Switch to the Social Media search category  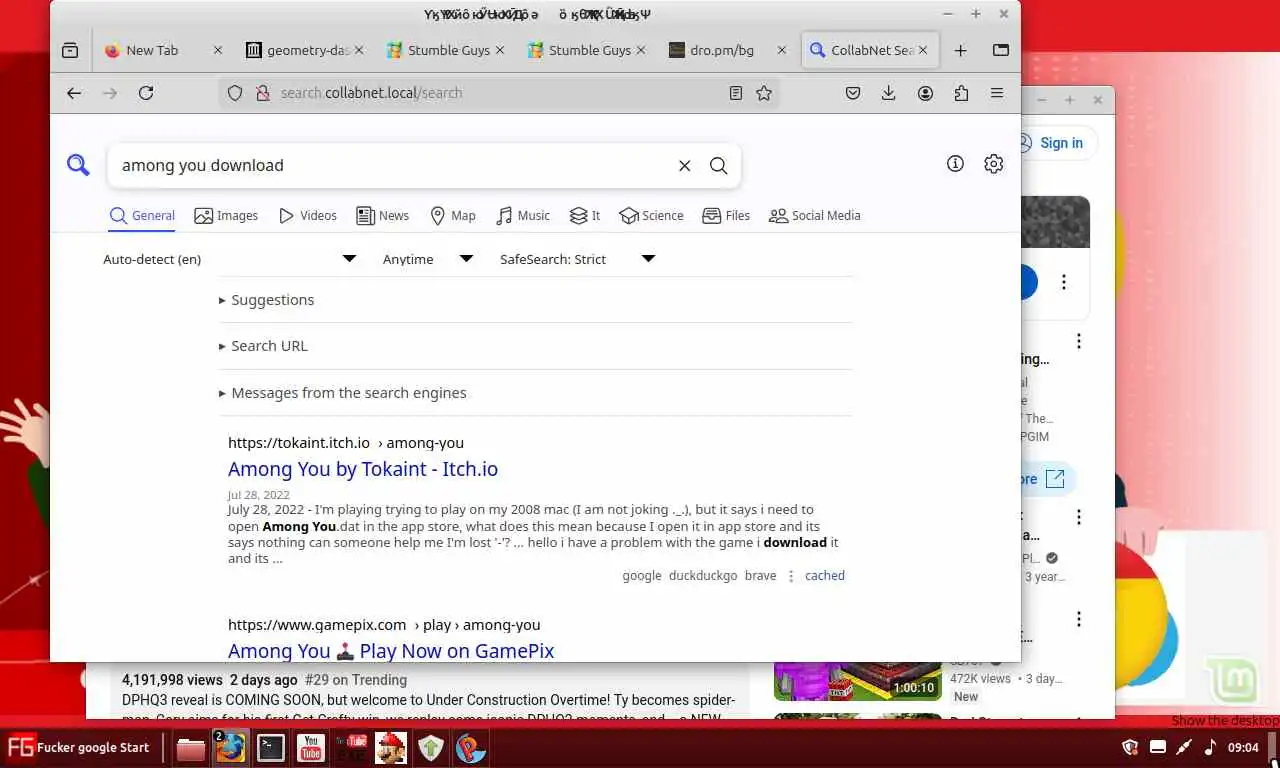click(x=814, y=216)
